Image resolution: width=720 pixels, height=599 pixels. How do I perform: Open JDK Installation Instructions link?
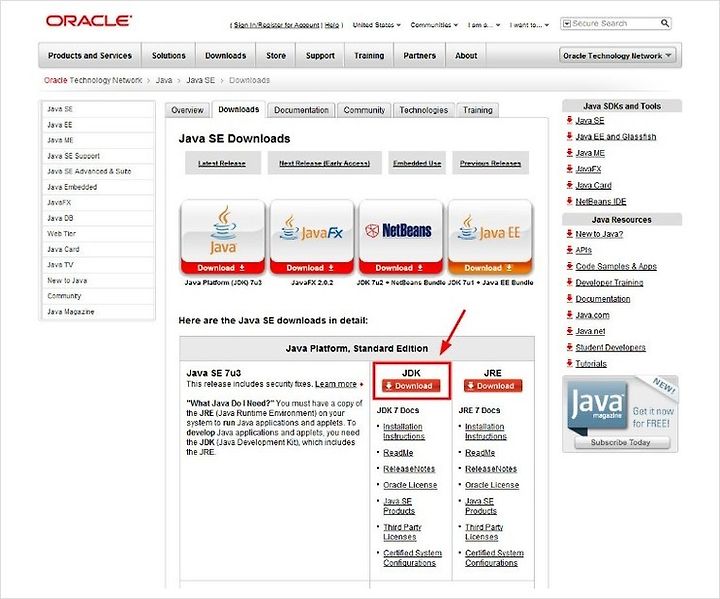point(404,431)
